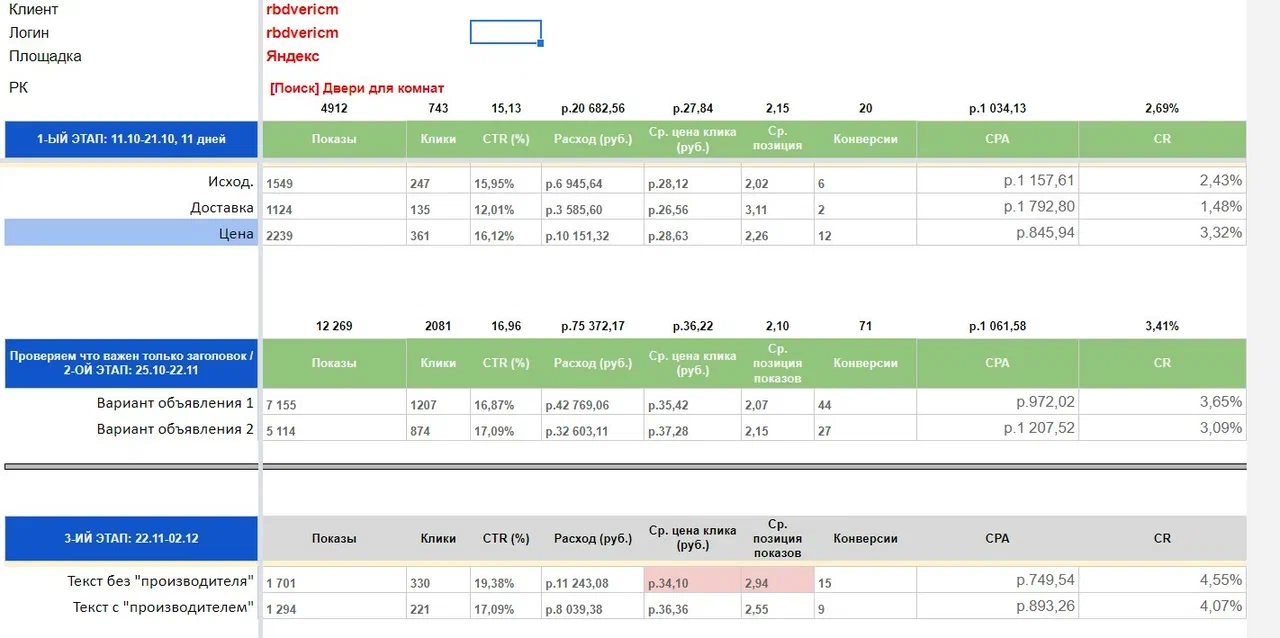Click the pink-highlighted cell 'р.34,10'
The image size is (1280, 638).
pos(693,582)
